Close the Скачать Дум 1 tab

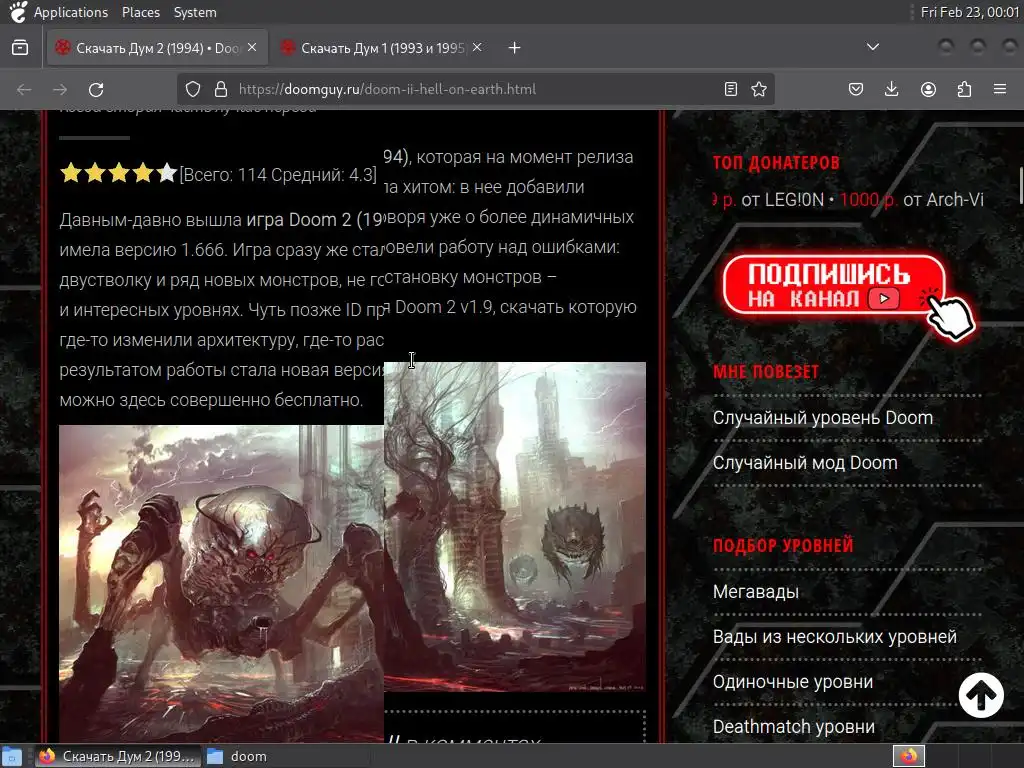477,47
